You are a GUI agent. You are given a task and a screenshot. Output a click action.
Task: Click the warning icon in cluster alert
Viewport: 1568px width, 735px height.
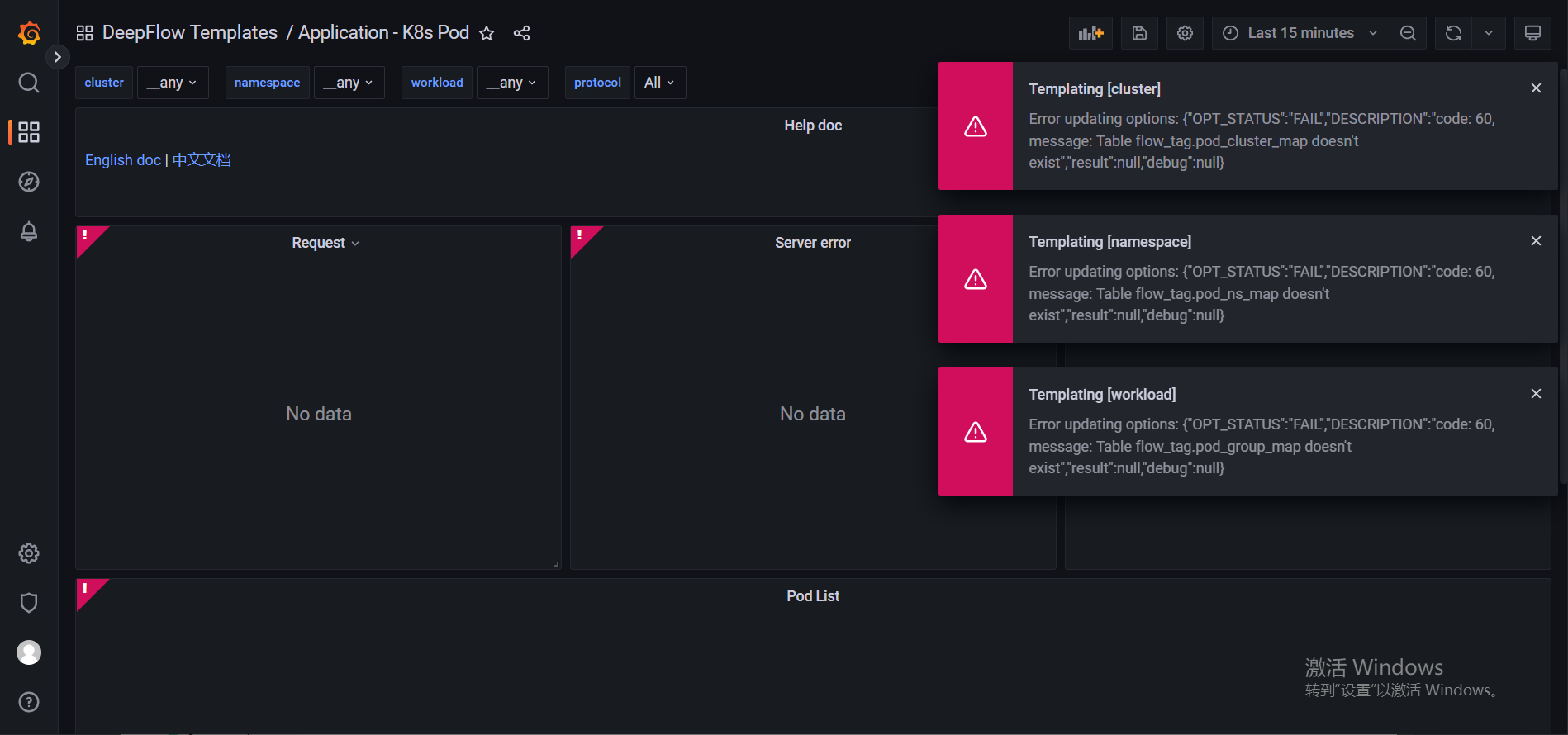coord(976,126)
